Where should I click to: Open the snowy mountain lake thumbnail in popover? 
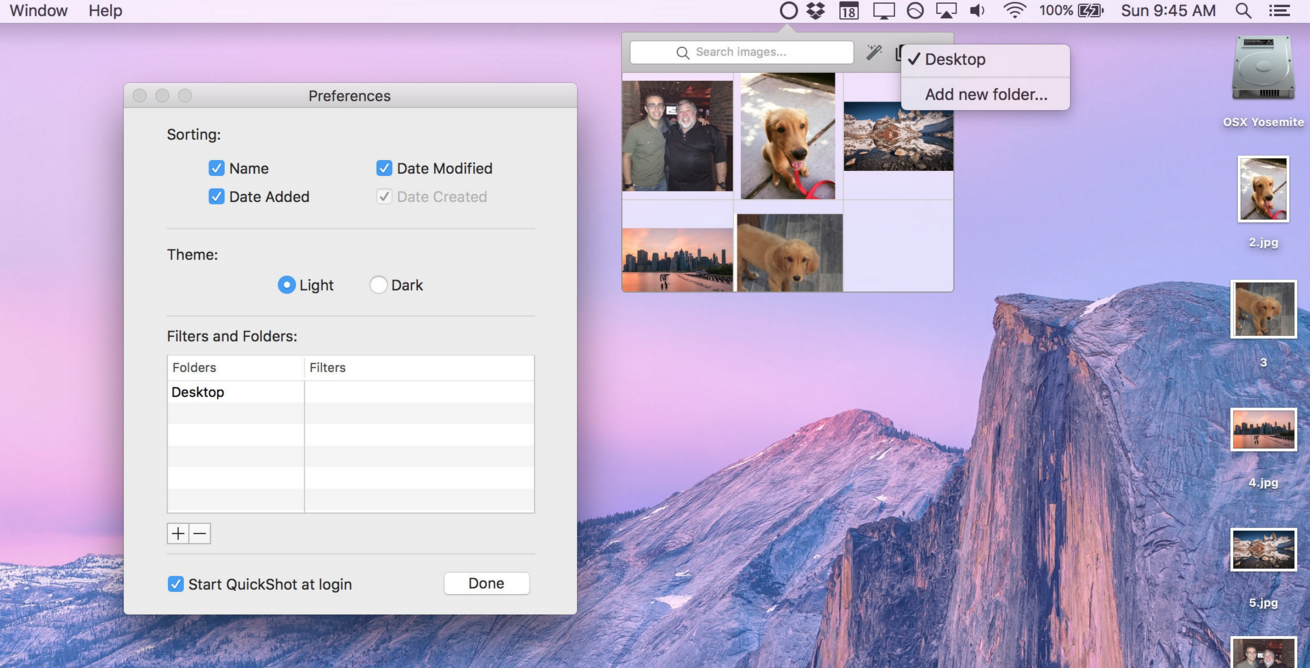coord(898,136)
